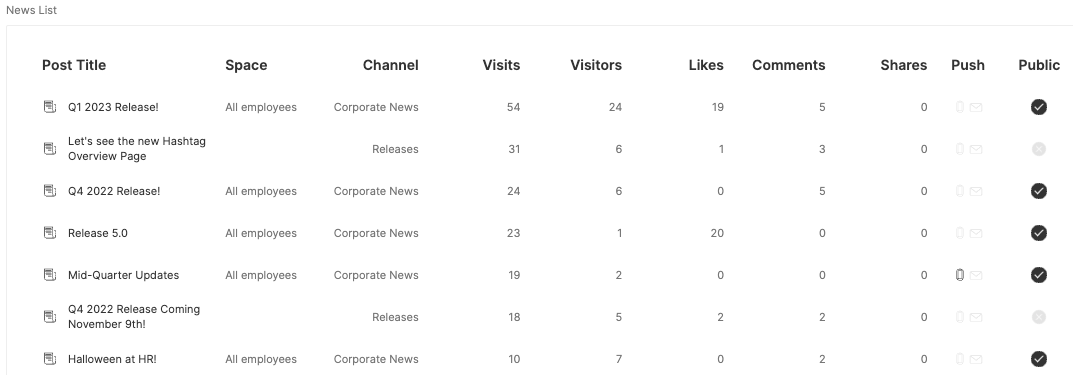Click the active mobile push icon for Mid-Quarter Updates

click(x=959, y=275)
